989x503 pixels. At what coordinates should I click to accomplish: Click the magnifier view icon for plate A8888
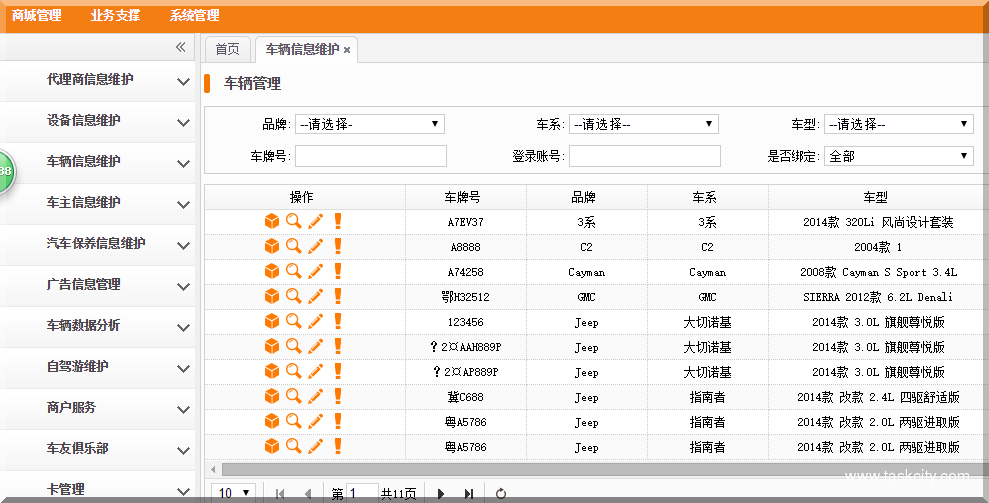293,246
